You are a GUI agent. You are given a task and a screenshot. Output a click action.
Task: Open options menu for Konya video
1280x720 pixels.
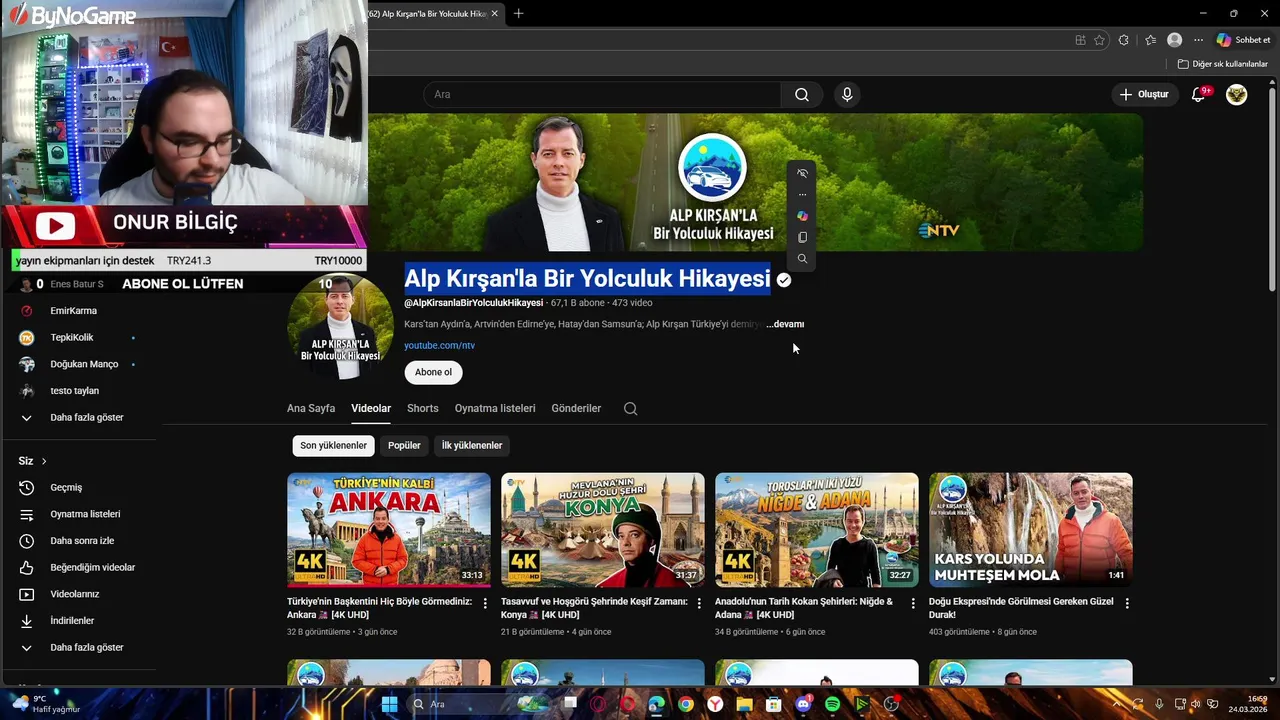click(x=699, y=603)
